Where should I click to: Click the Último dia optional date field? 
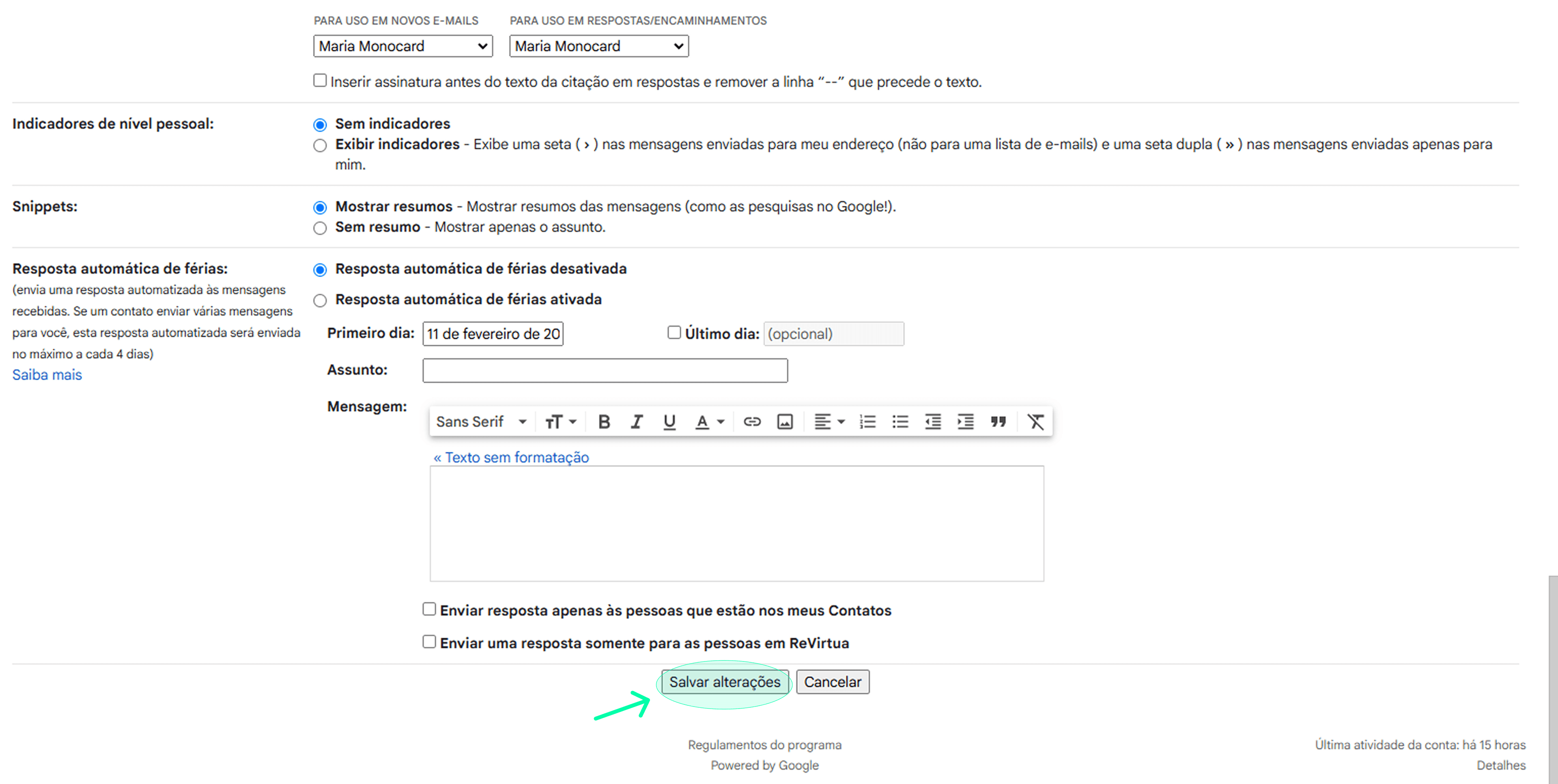point(833,334)
